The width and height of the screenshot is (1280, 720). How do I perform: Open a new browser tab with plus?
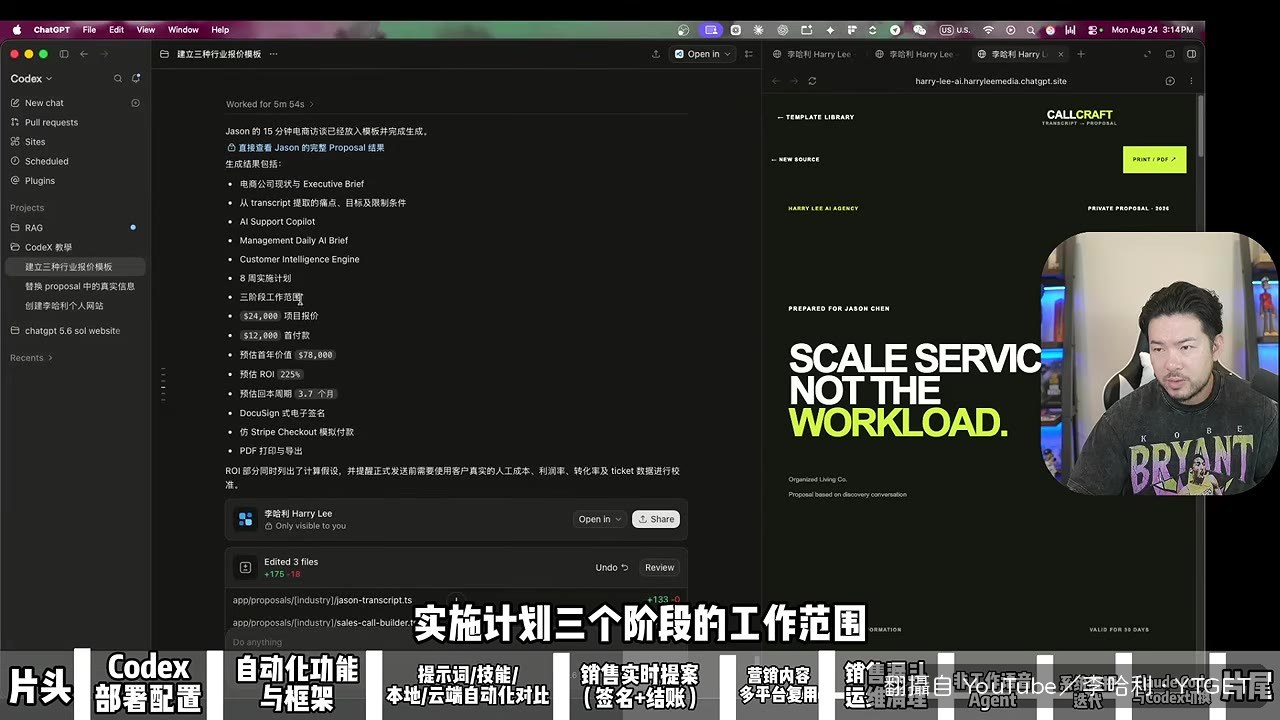[x=1081, y=54]
